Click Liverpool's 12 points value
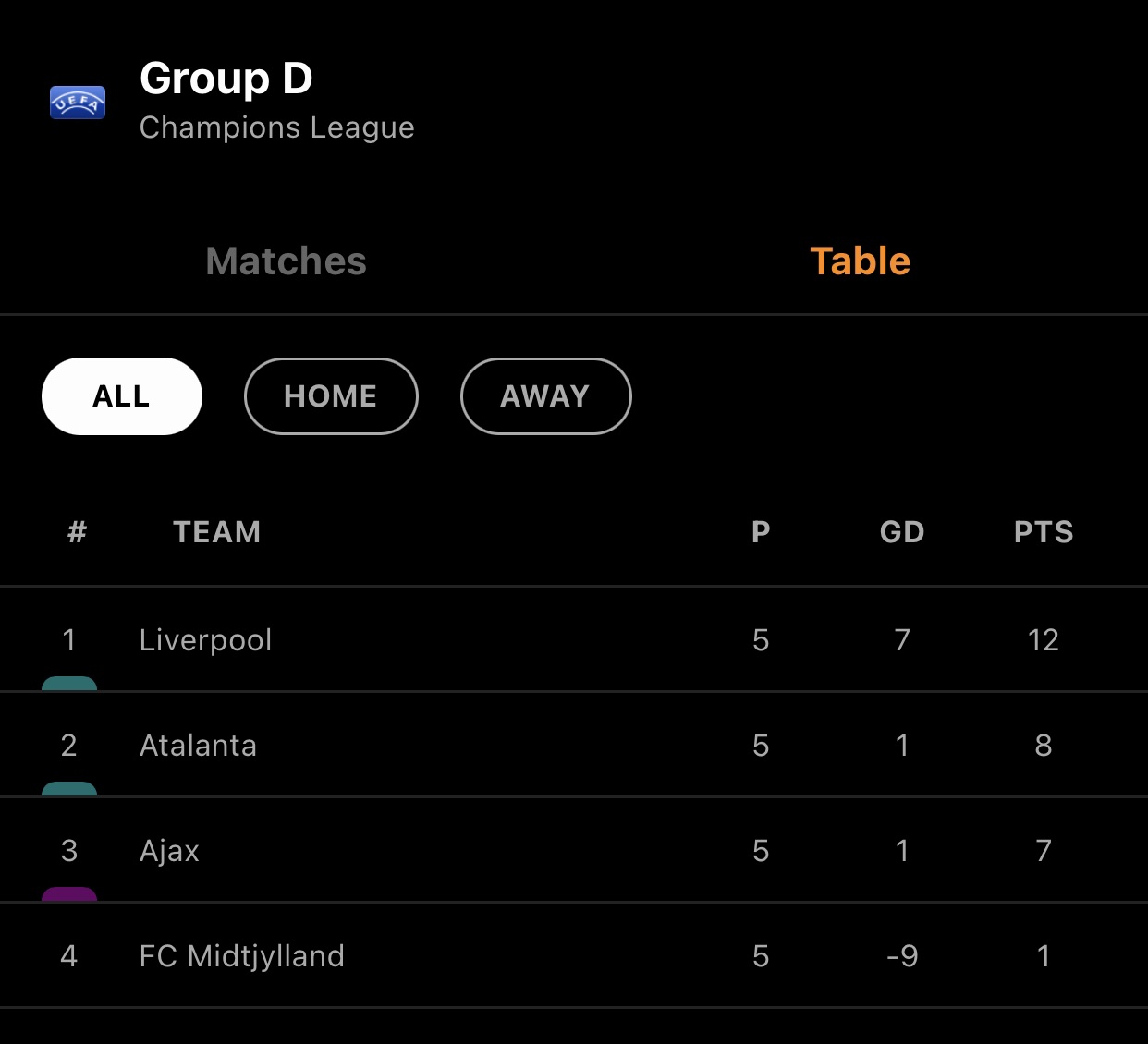 pos(1044,640)
